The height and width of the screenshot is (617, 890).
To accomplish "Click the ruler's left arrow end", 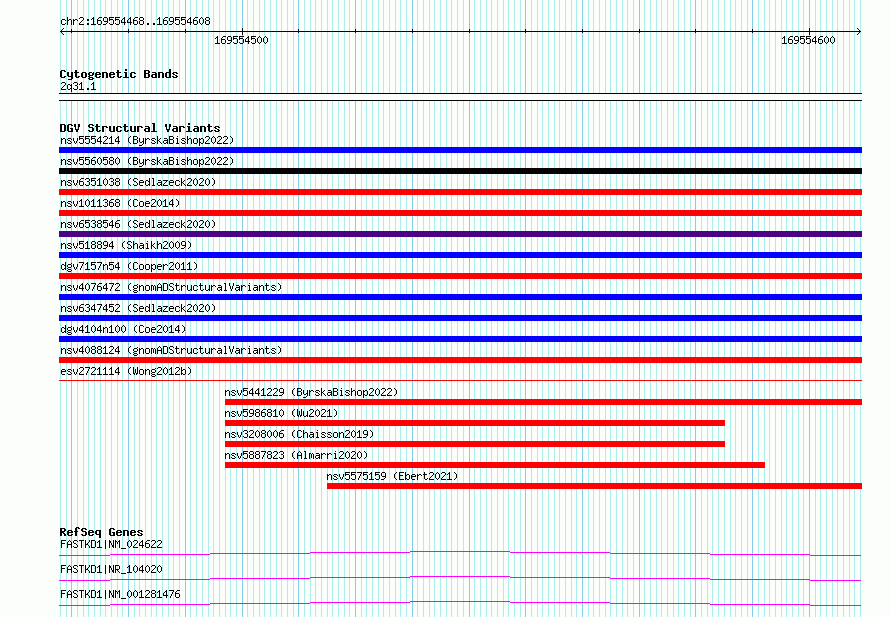I will tap(62, 32).
